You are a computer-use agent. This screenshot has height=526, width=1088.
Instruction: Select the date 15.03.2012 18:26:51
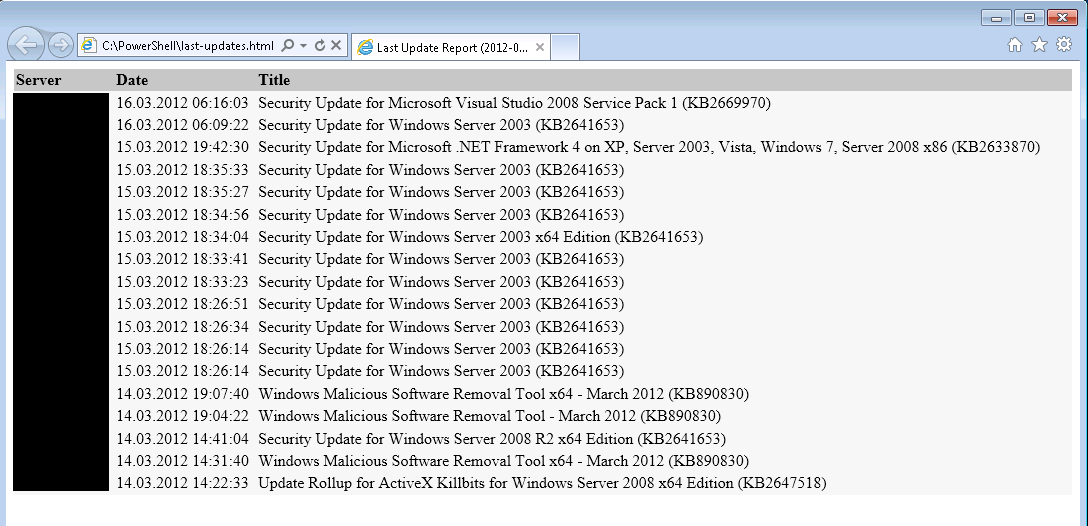(182, 304)
